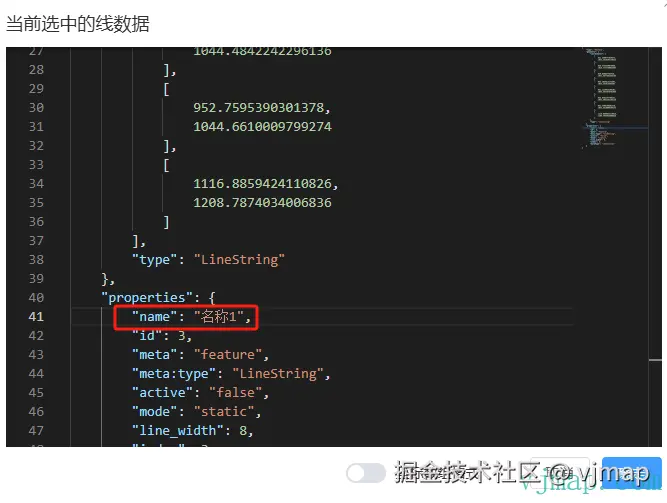Click the value 952.7595390301378
This screenshot has height=503, width=667.
pos(262,108)
